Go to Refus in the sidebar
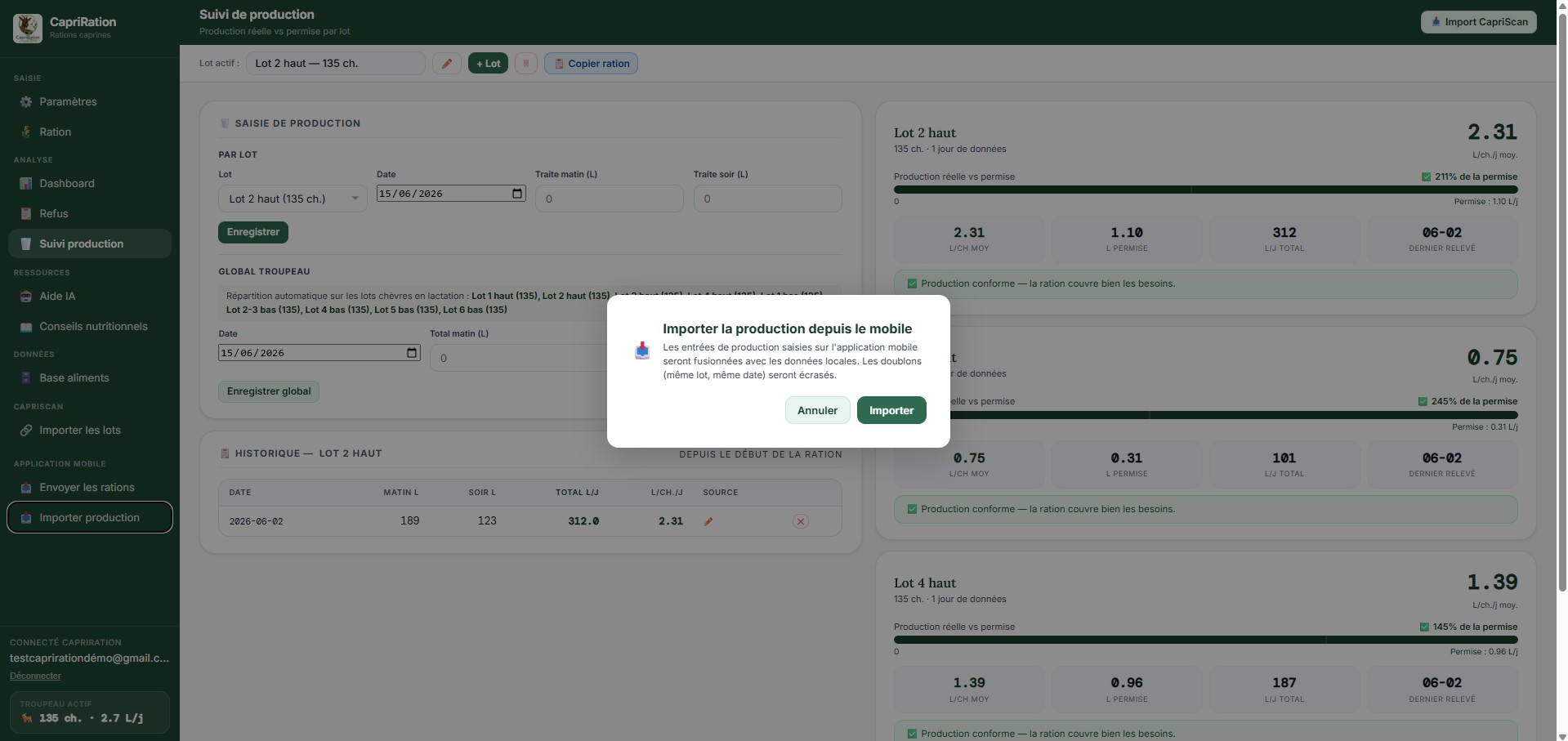 (x=54, y=214)
